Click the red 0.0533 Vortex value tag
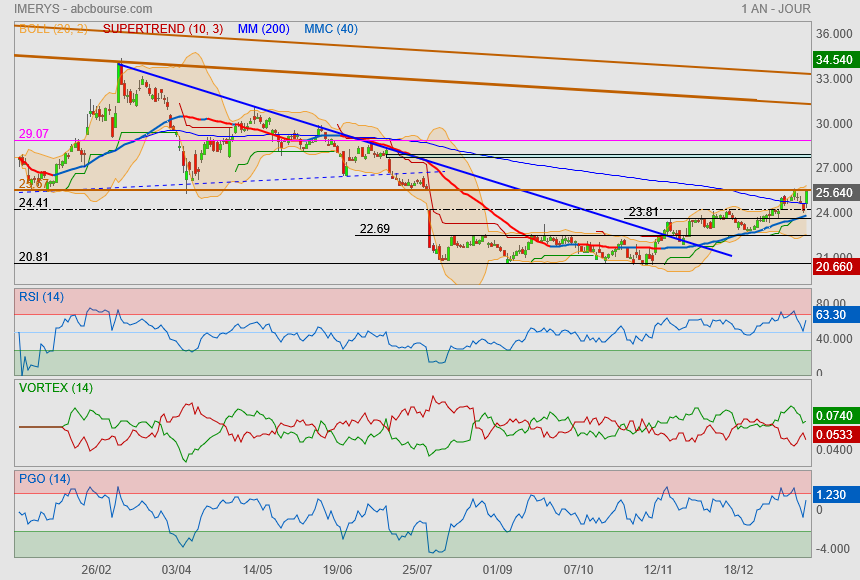 (x=835, y=434)
